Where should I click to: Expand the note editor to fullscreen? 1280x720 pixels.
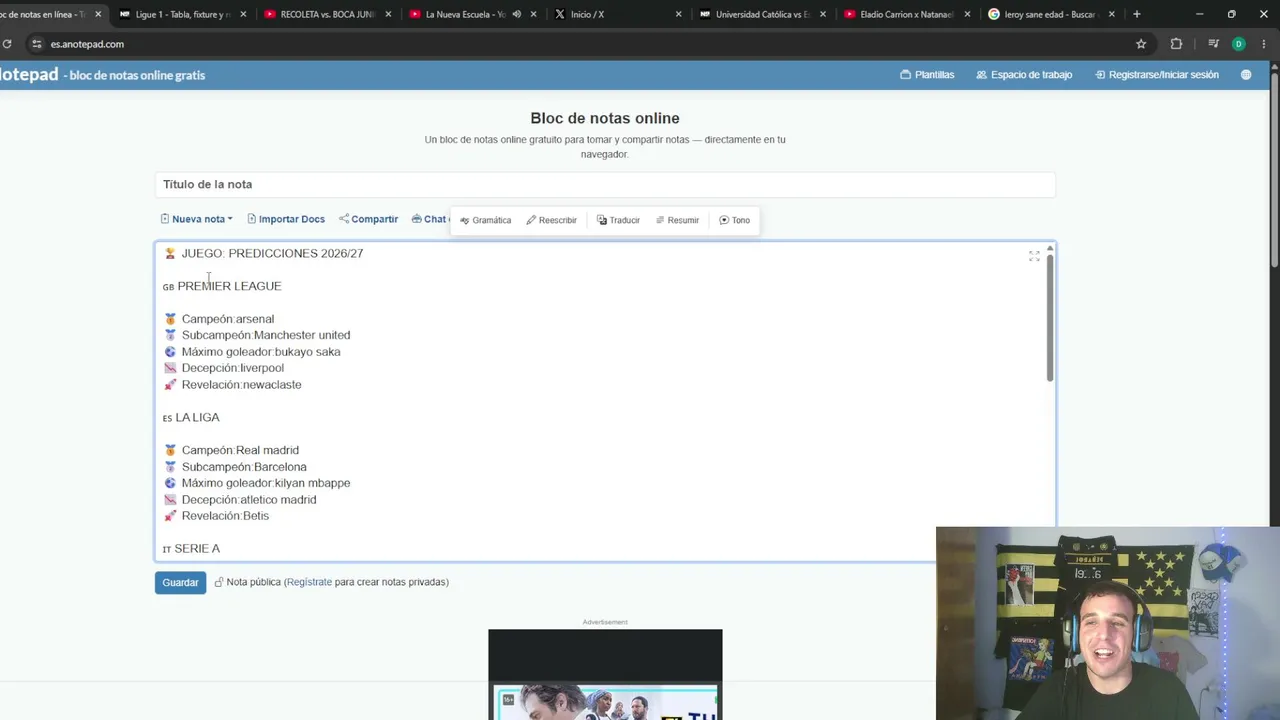pyautogui.click(x=1034, y=256)
